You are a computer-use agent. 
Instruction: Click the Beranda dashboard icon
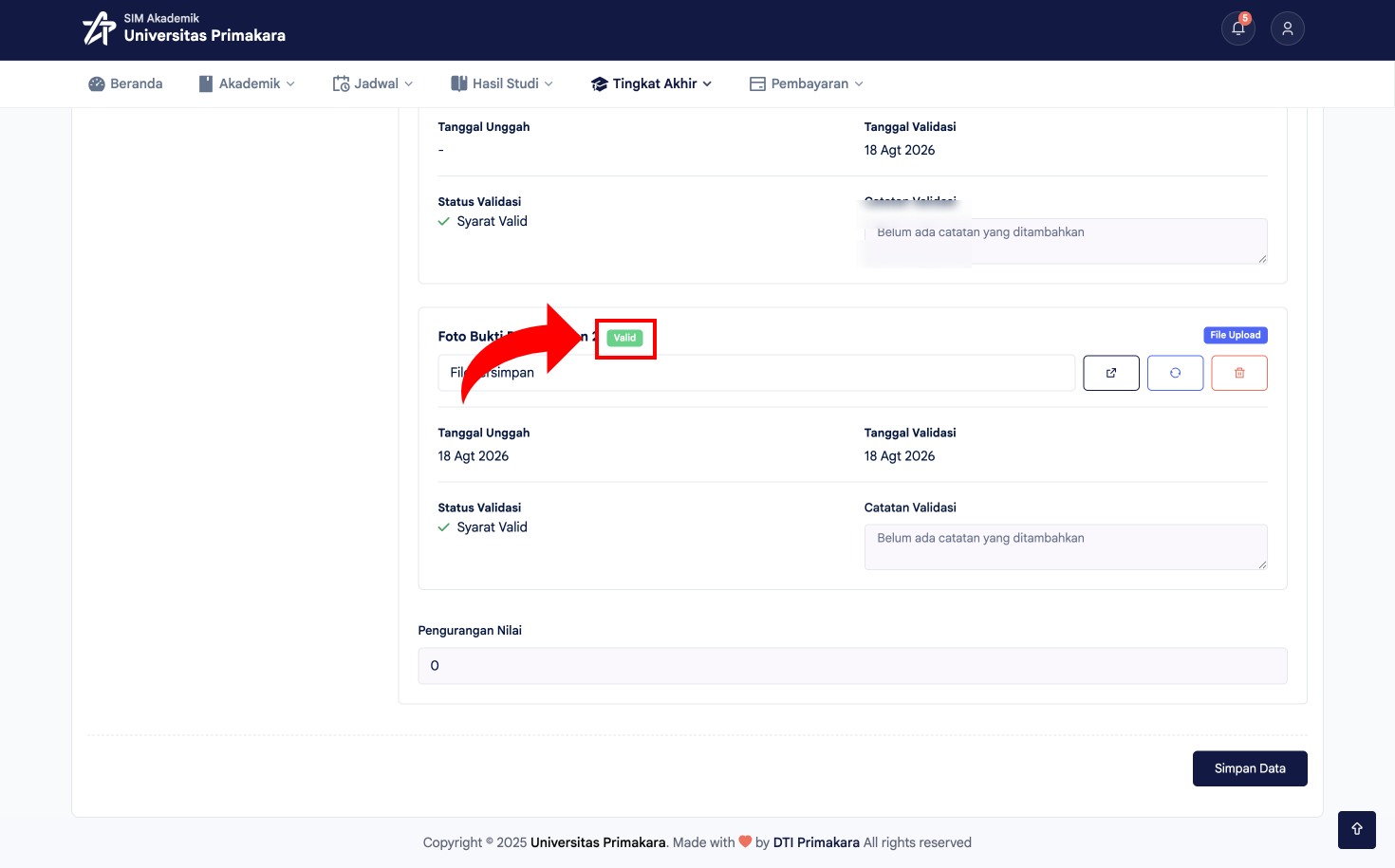tap(97, 83)
